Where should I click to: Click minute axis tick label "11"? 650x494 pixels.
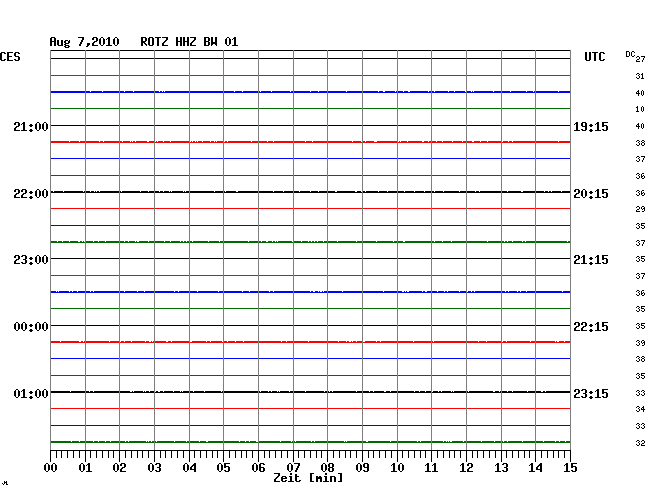point(431,468)
